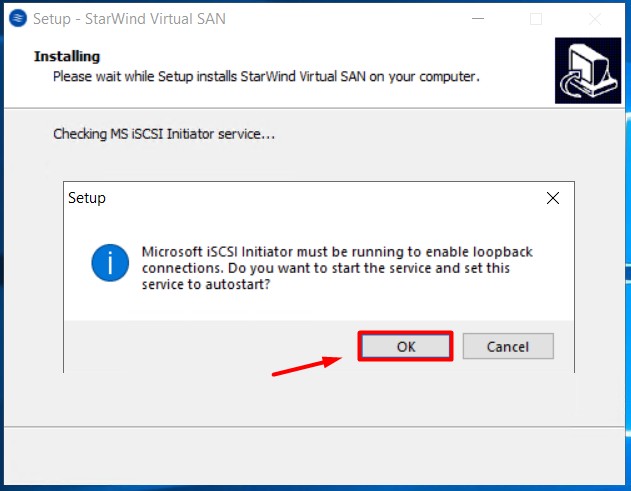Screen dimensions: 631x491
Task: Click the red arrow pointing at OK
Action: pyautogui.click(x=306, y=365)
